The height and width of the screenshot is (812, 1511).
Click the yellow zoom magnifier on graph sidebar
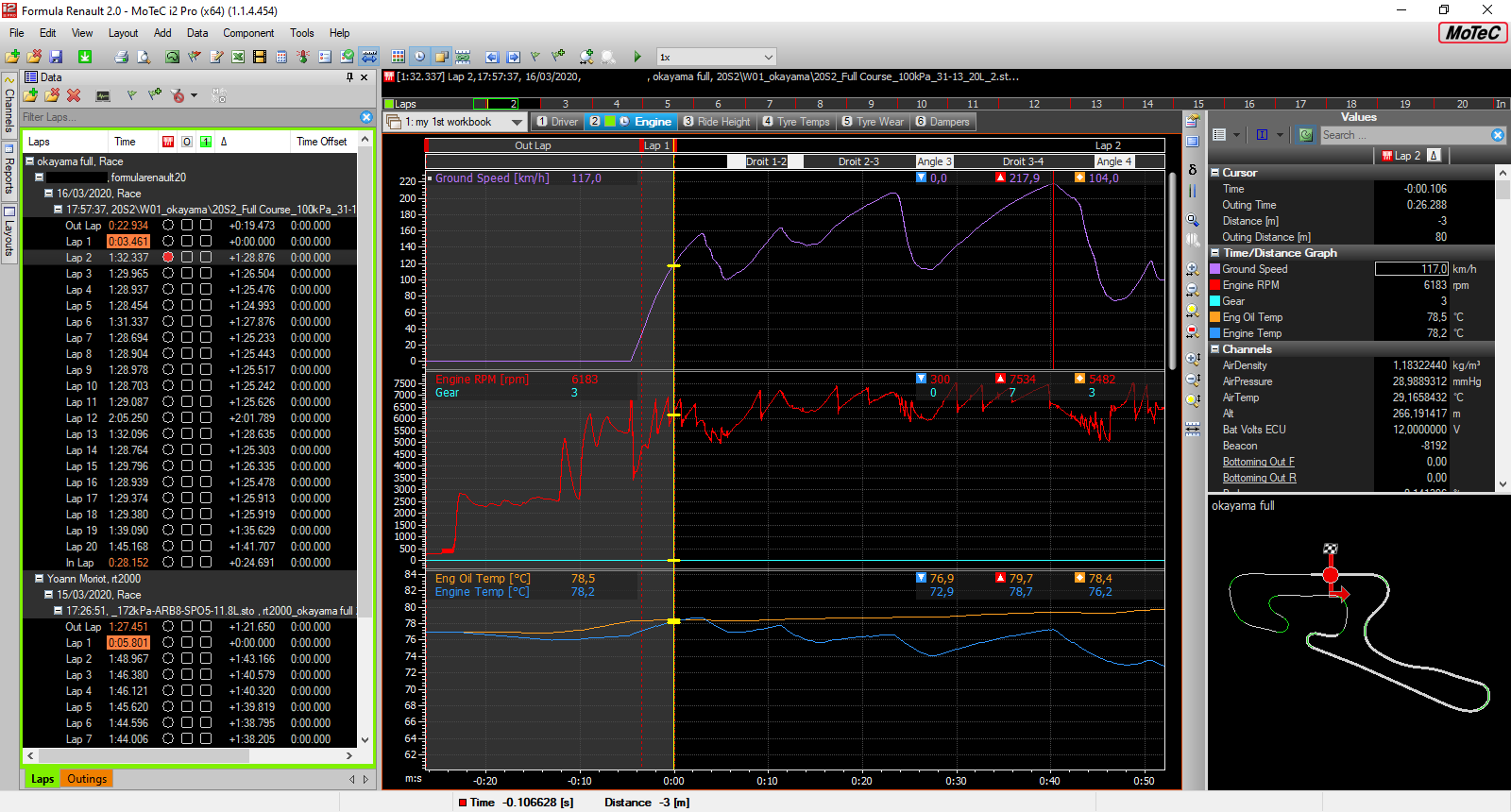click(1193, 311)
